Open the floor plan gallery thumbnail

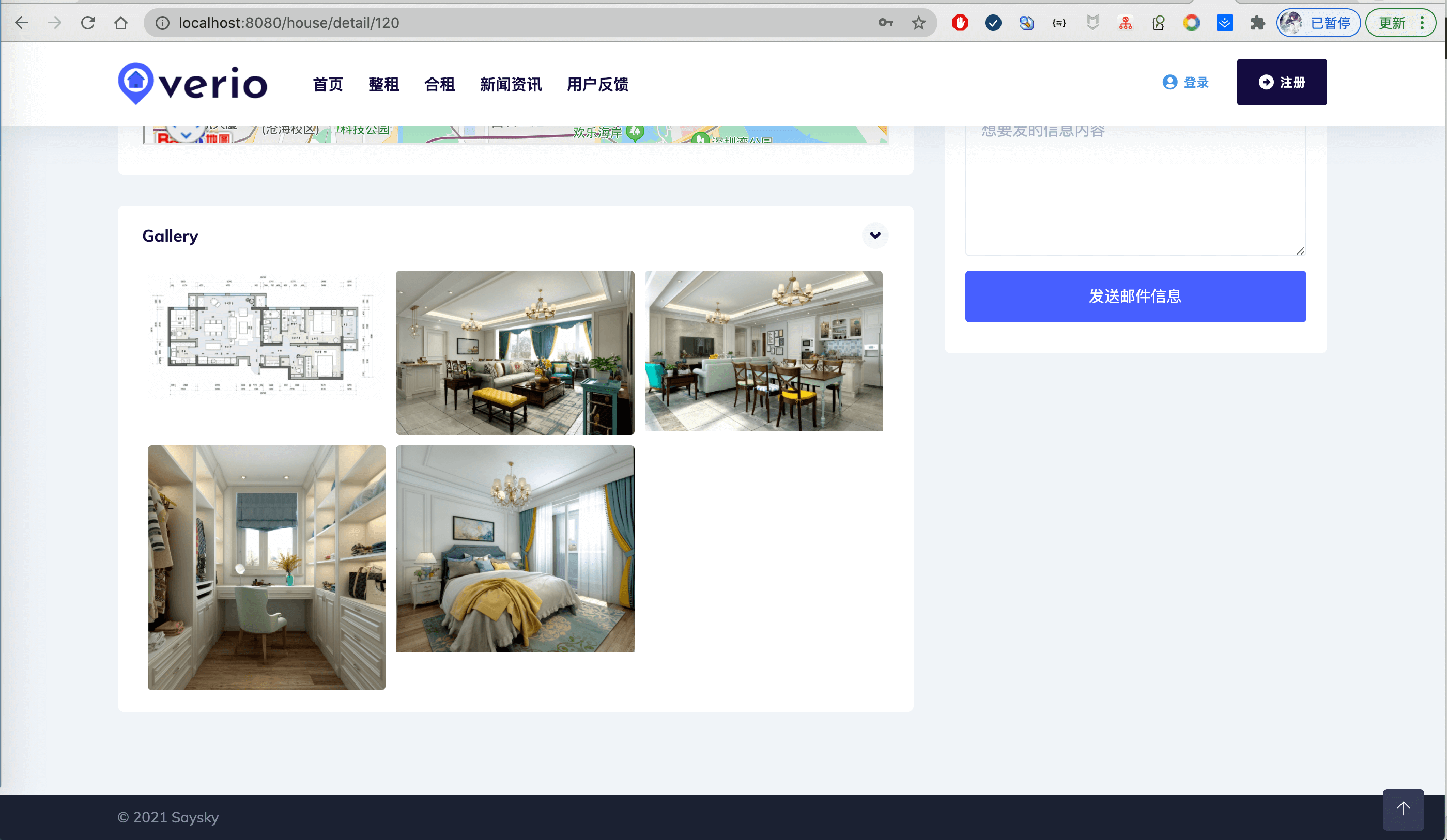pos(267,335)
